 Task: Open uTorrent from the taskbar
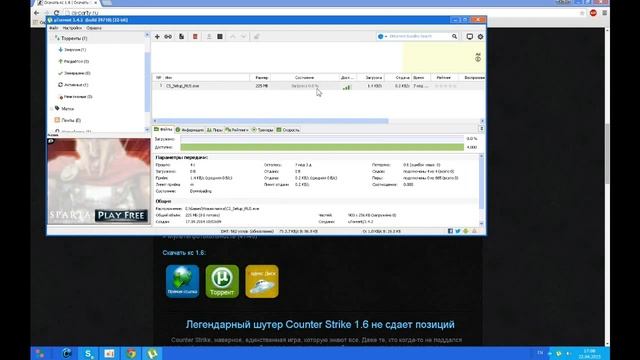point(153,353)
